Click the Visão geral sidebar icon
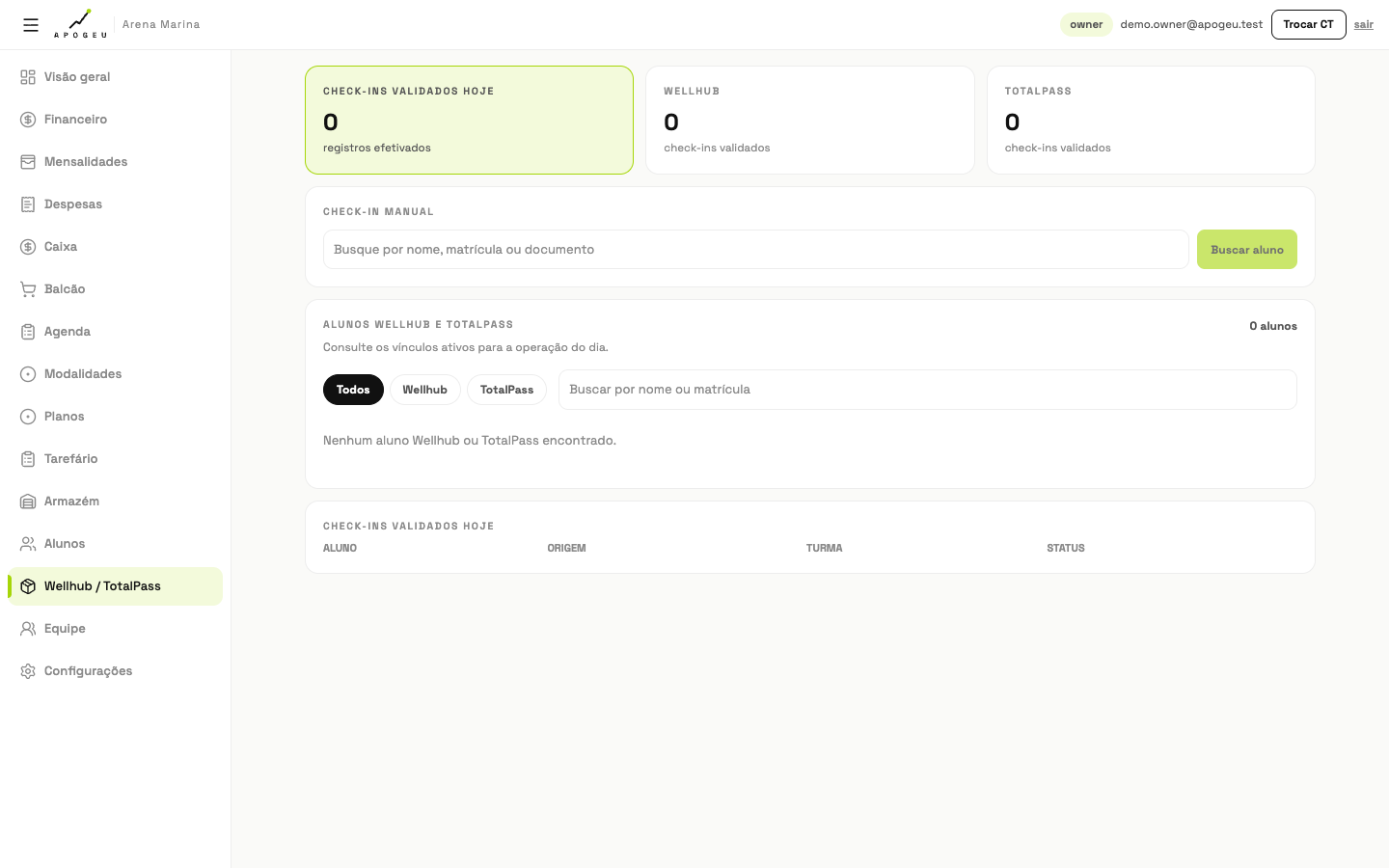Image resolution: width=1389 pixels, height=868 pixels. (28, 77)
